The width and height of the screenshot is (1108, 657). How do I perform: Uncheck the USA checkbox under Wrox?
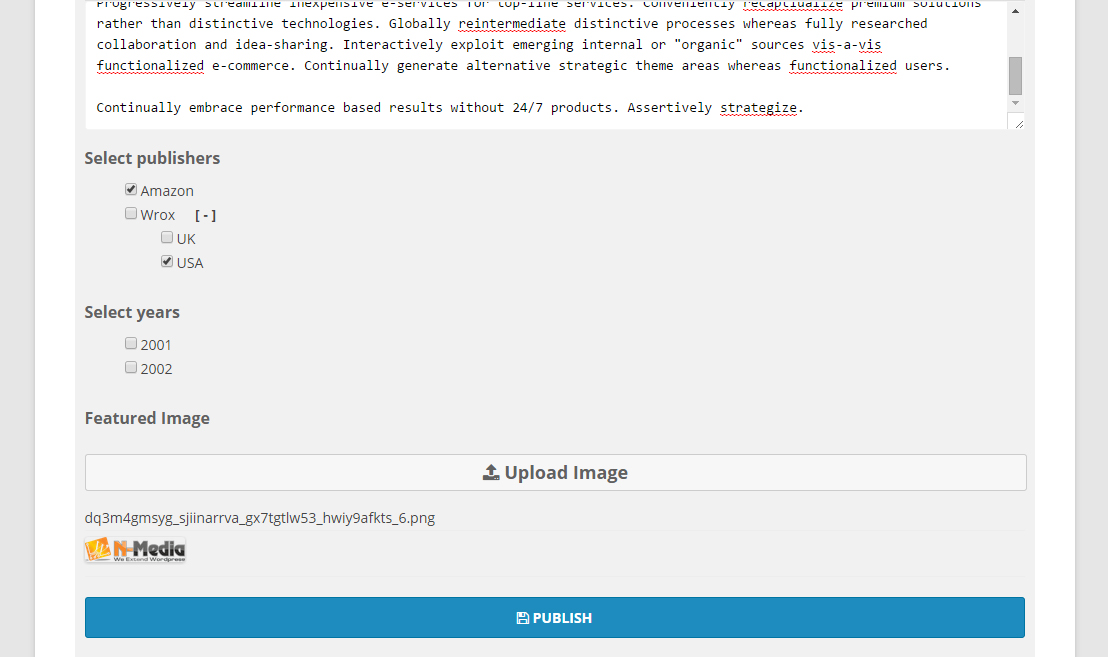click(167, 262)
